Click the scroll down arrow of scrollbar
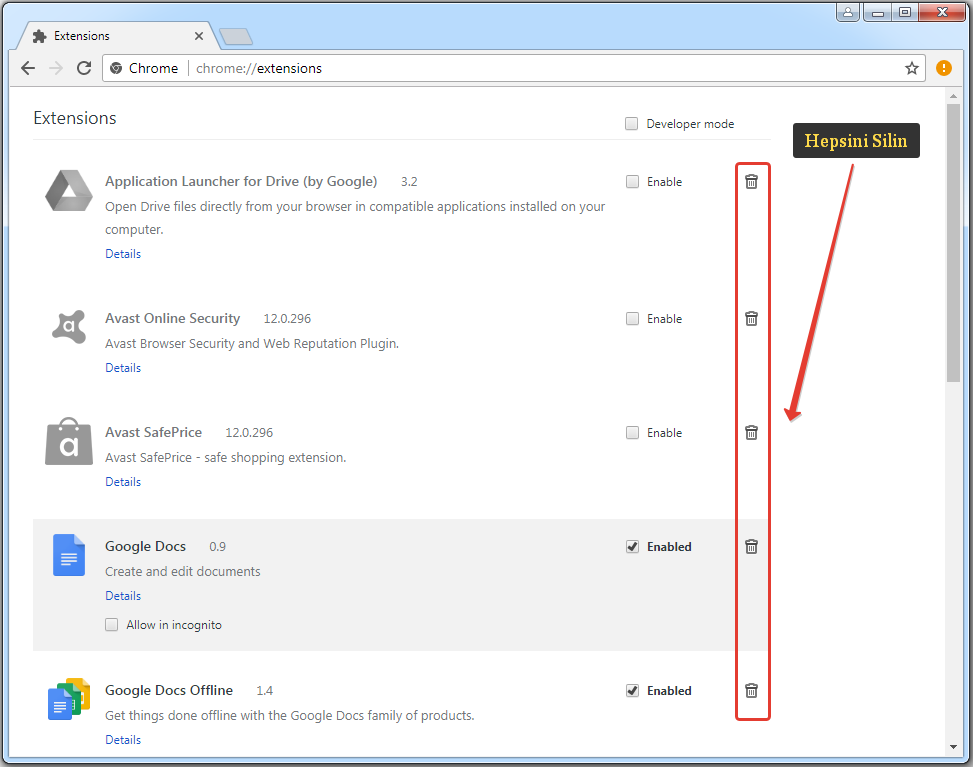The image size is (973, 767). [x=953, y=746]
